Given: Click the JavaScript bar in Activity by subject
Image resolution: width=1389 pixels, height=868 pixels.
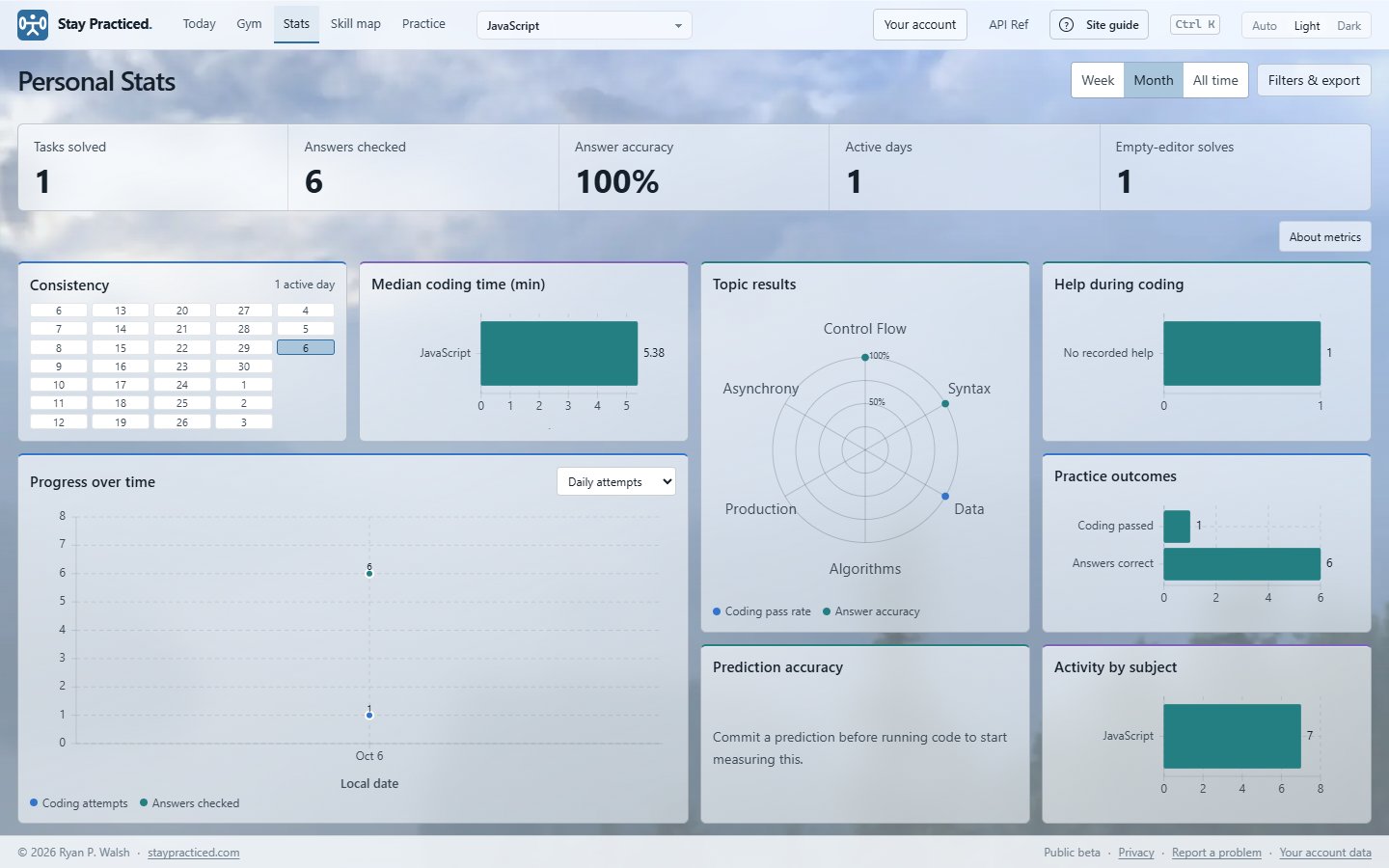Looking at the screenshot, I should click(x=1232, y=736).
